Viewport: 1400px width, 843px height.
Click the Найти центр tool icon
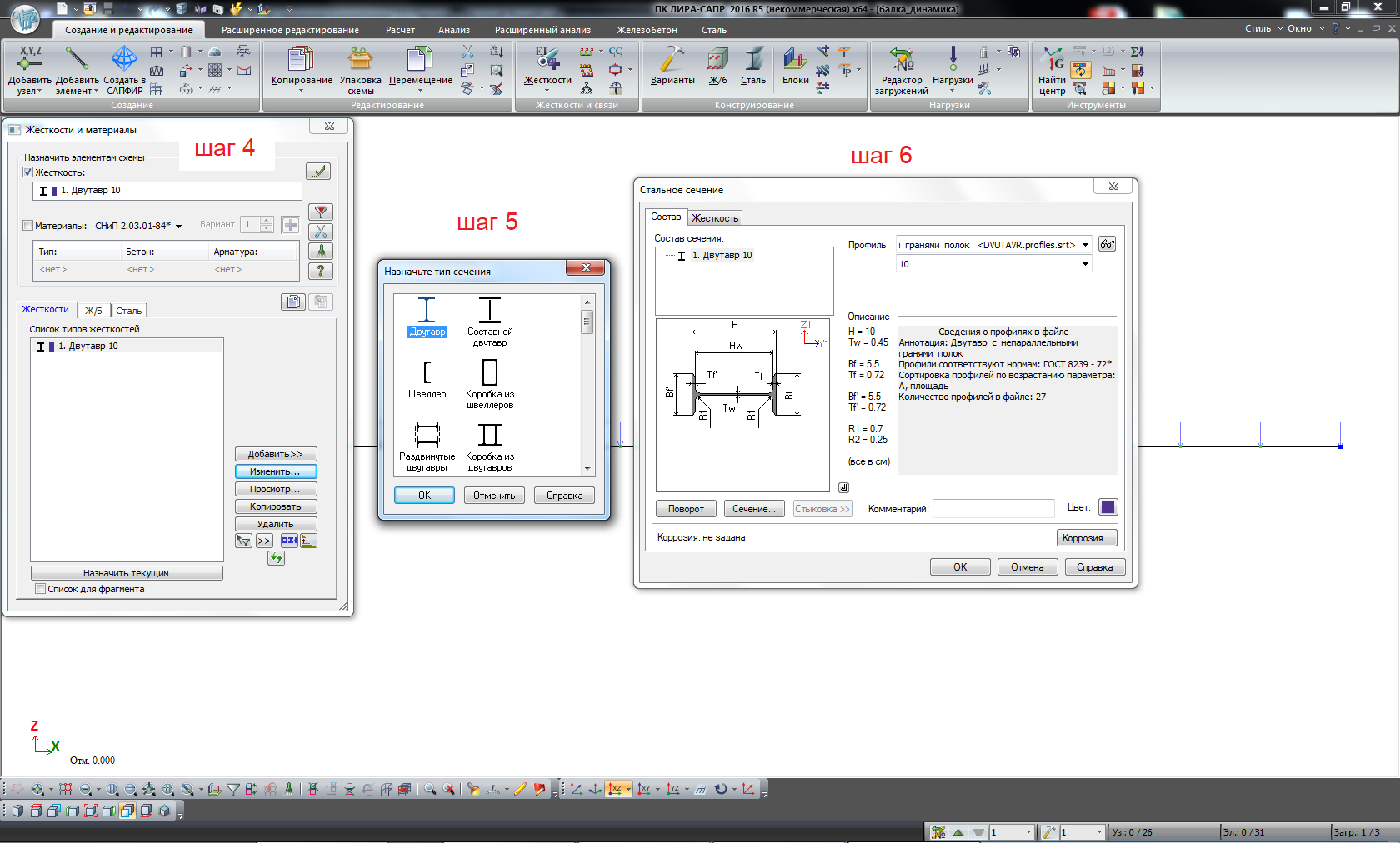pos(1052,59)
